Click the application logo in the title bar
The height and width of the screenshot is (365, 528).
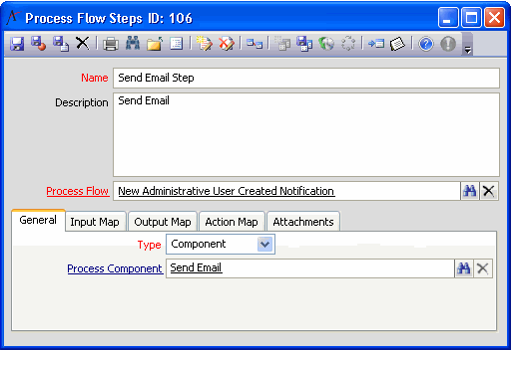[13, 18]
